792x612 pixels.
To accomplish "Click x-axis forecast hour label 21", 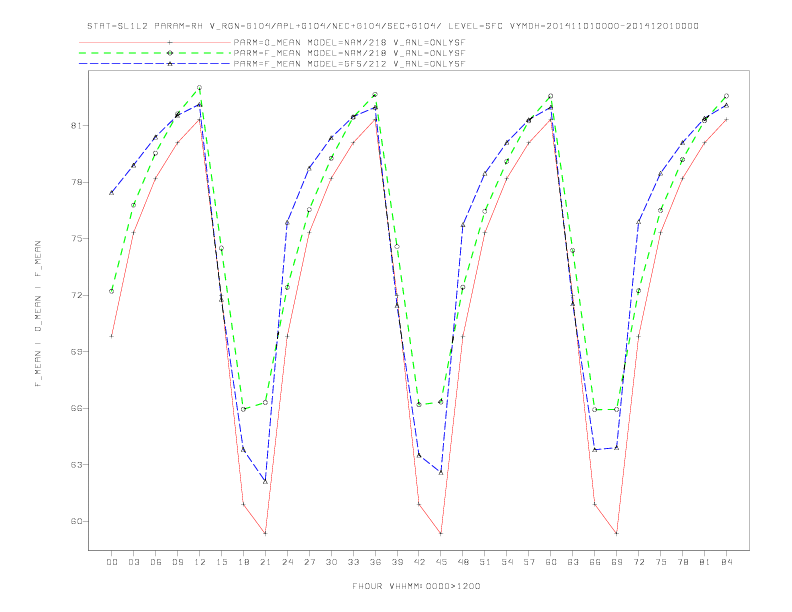I will (265, 562).
